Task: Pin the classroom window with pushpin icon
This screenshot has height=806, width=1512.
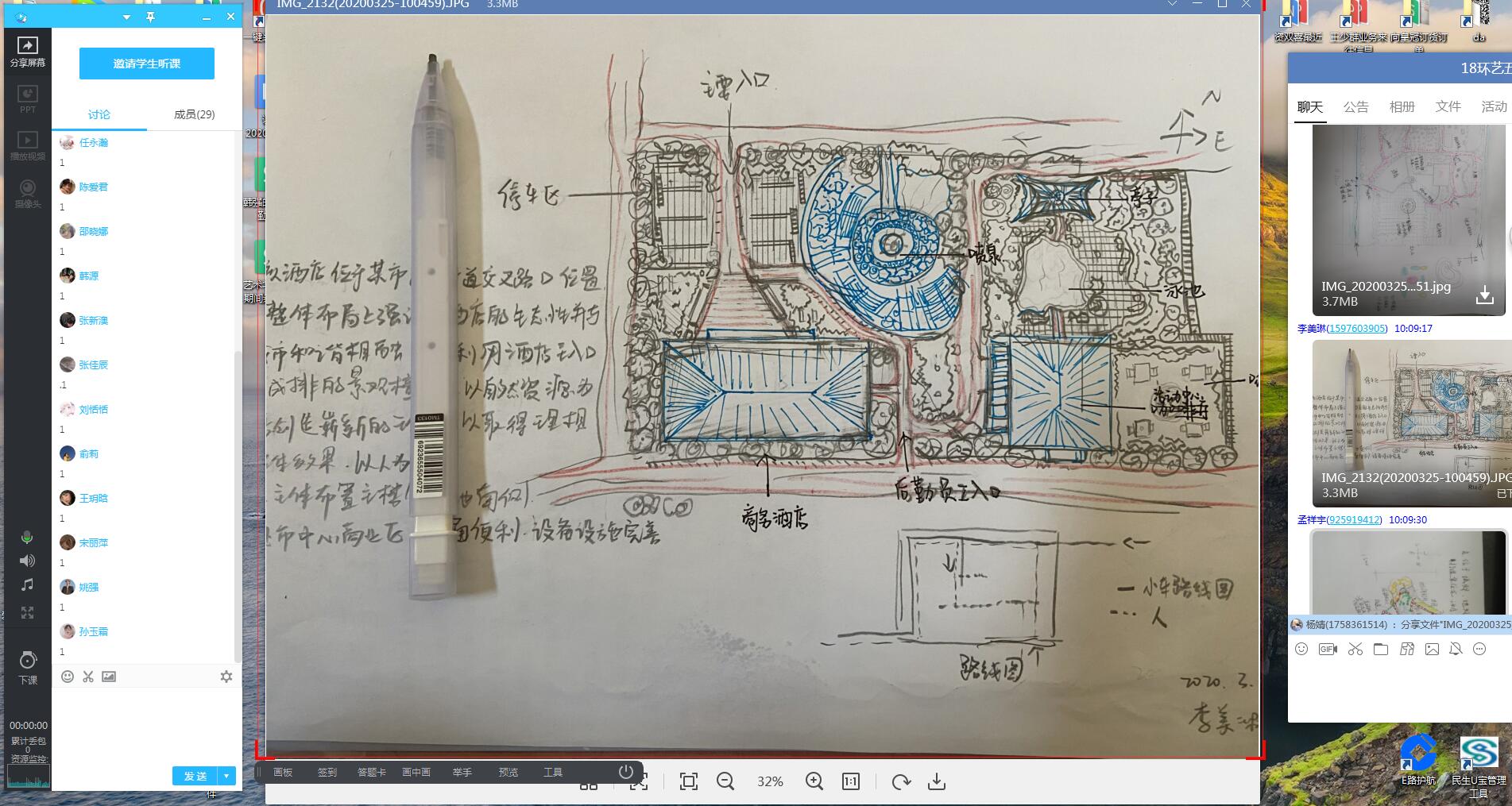Action: [x=150, y=17]
